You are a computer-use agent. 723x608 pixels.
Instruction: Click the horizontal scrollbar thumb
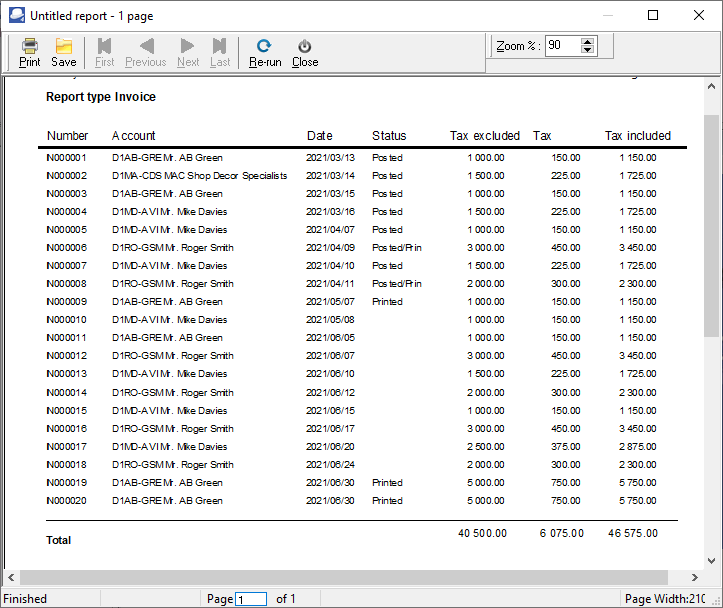[344, 577]
